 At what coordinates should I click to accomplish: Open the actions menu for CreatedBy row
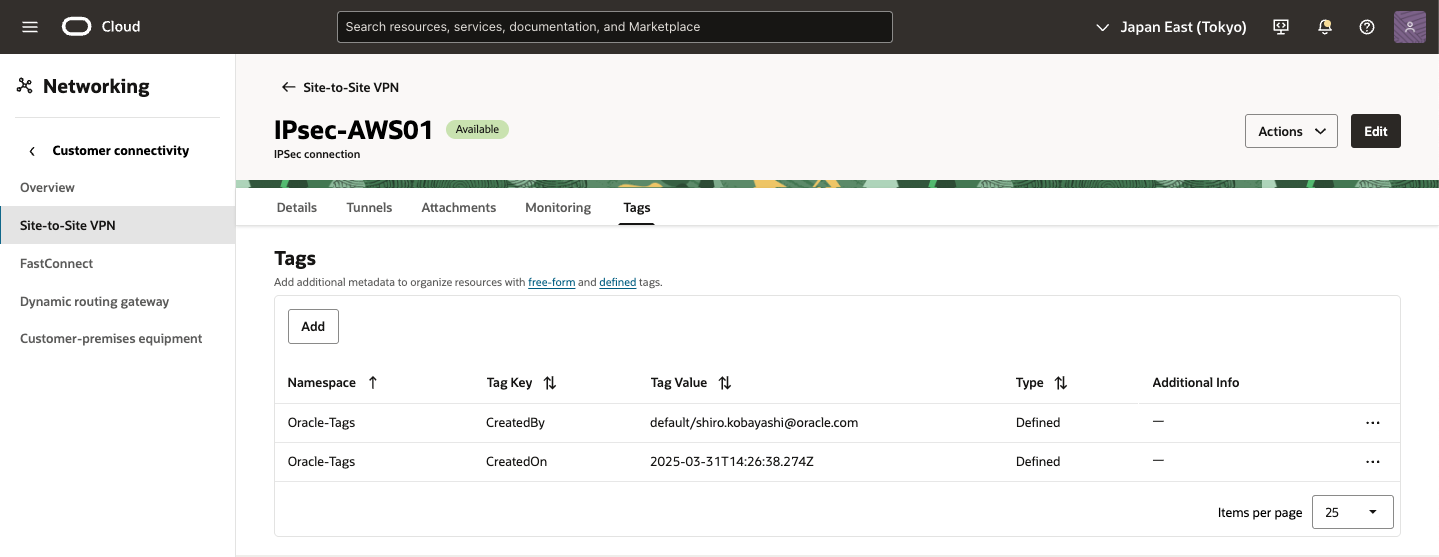[x=1373, y=423]
